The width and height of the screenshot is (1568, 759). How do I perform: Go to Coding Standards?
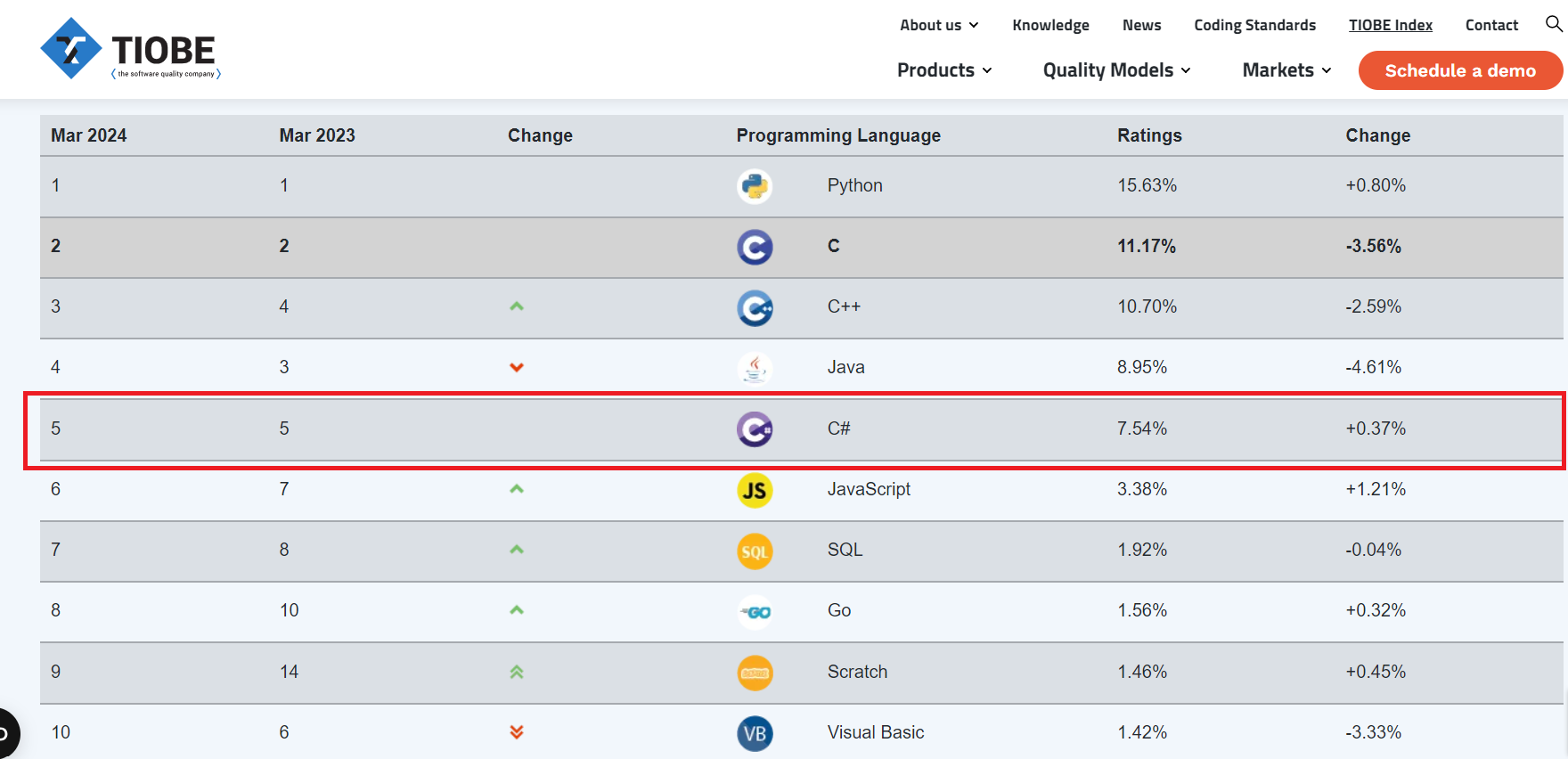pyautogui.click(x=1254, y=25)
